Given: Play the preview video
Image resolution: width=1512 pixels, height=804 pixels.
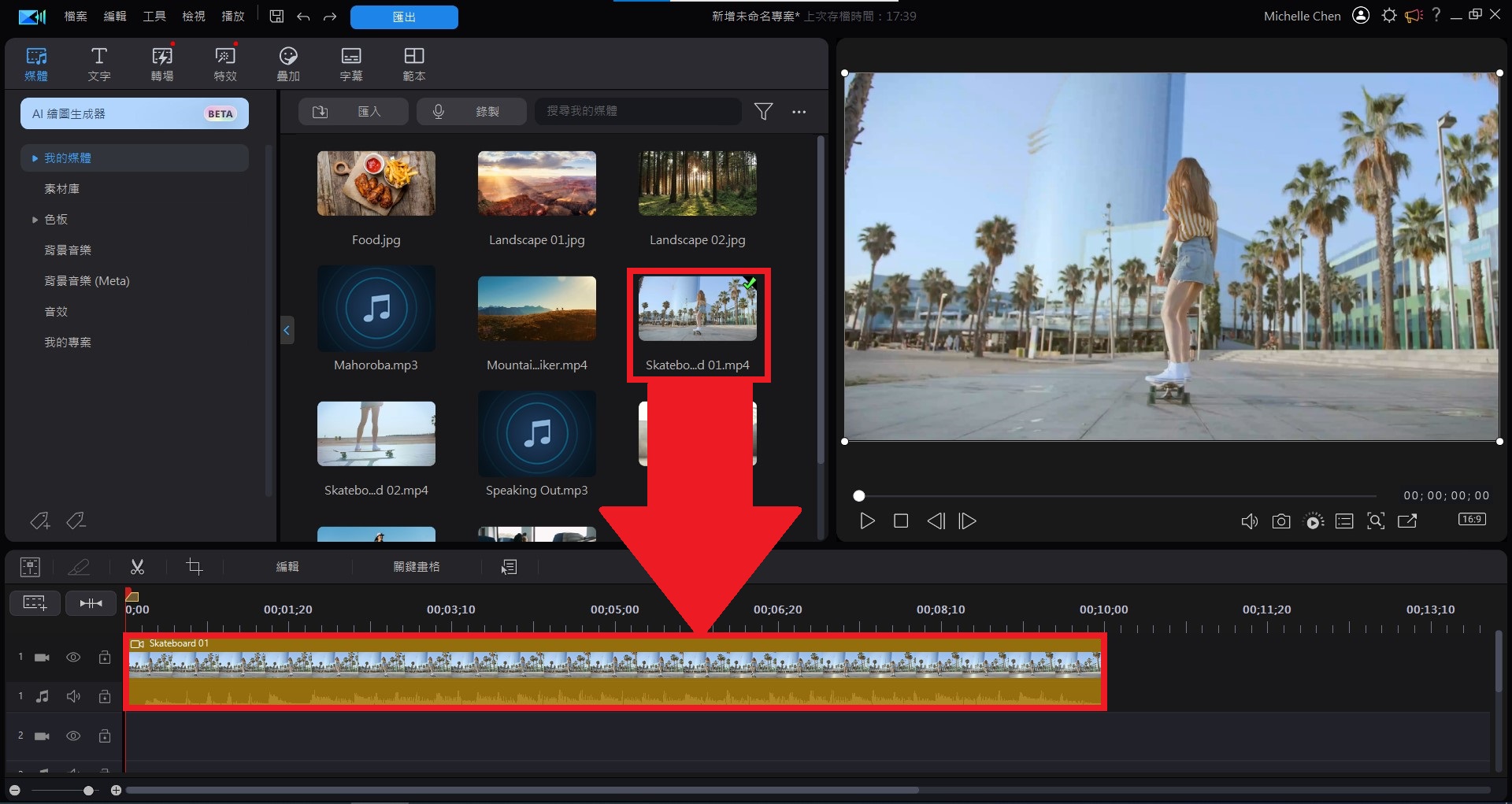Looking at the screenshot, I should 867,521.
